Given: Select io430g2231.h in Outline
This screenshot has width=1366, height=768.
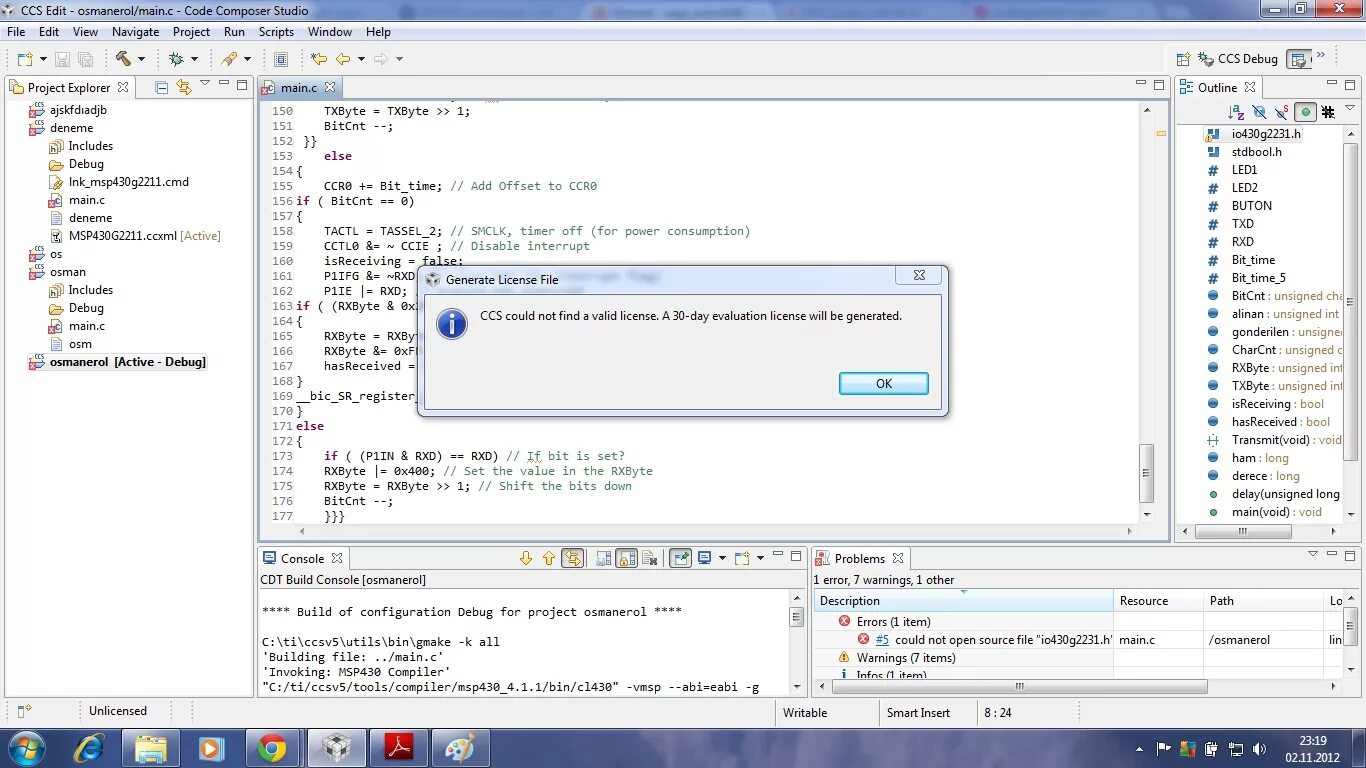Looking at the screenshot, I should click(x=1265, y=134).
